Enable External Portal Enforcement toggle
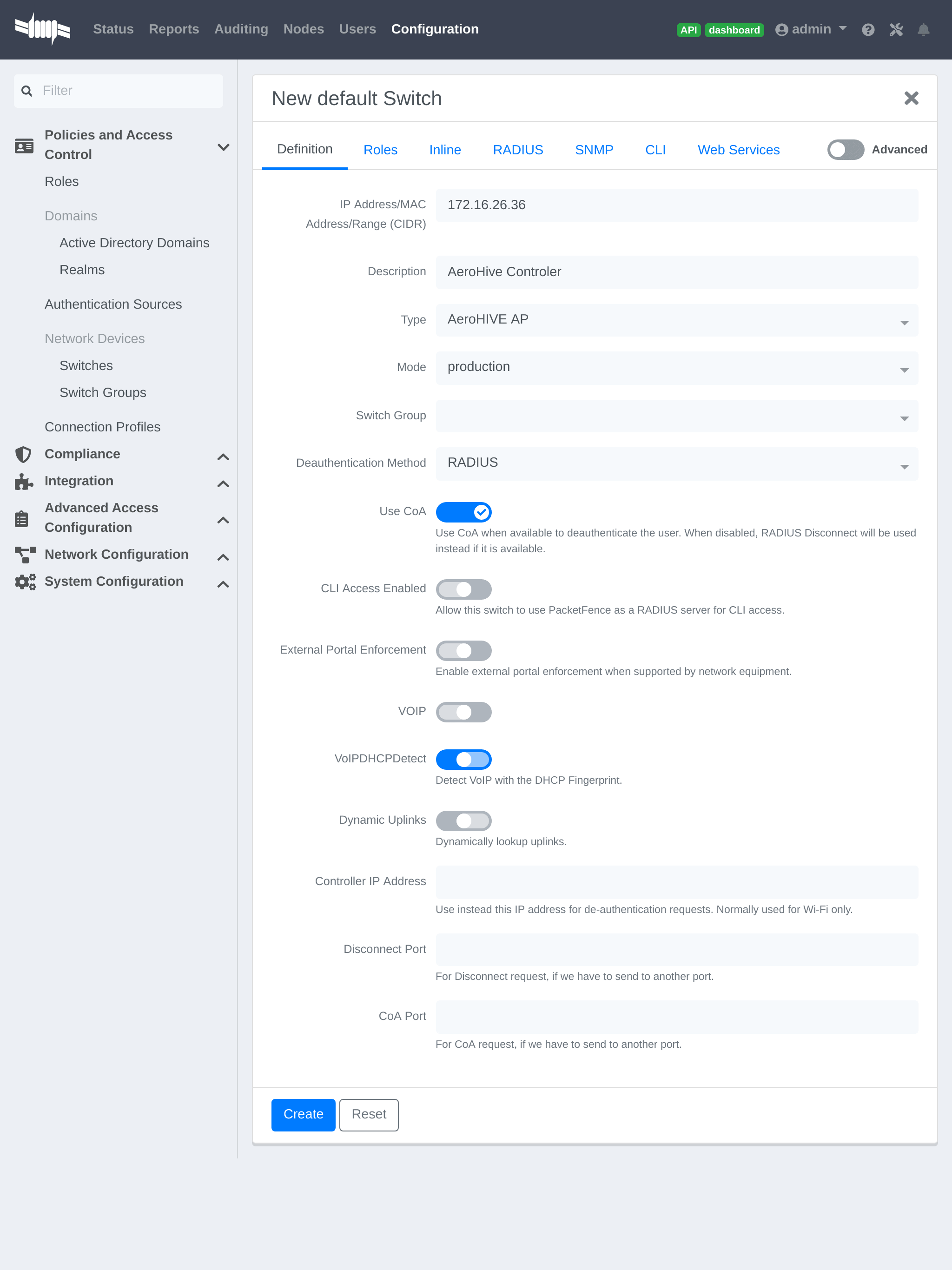This screenshot has height=1270, width=952. pos(463,650)
